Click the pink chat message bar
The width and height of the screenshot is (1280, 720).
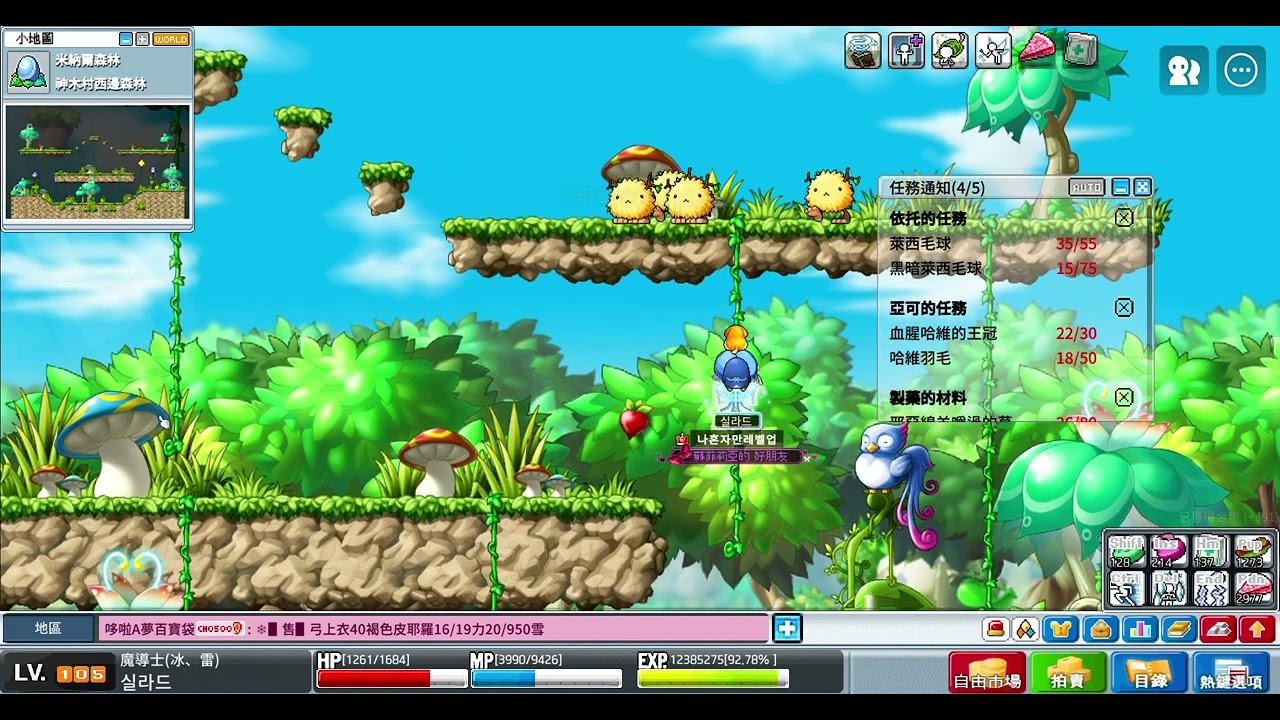tap(433, 629)
